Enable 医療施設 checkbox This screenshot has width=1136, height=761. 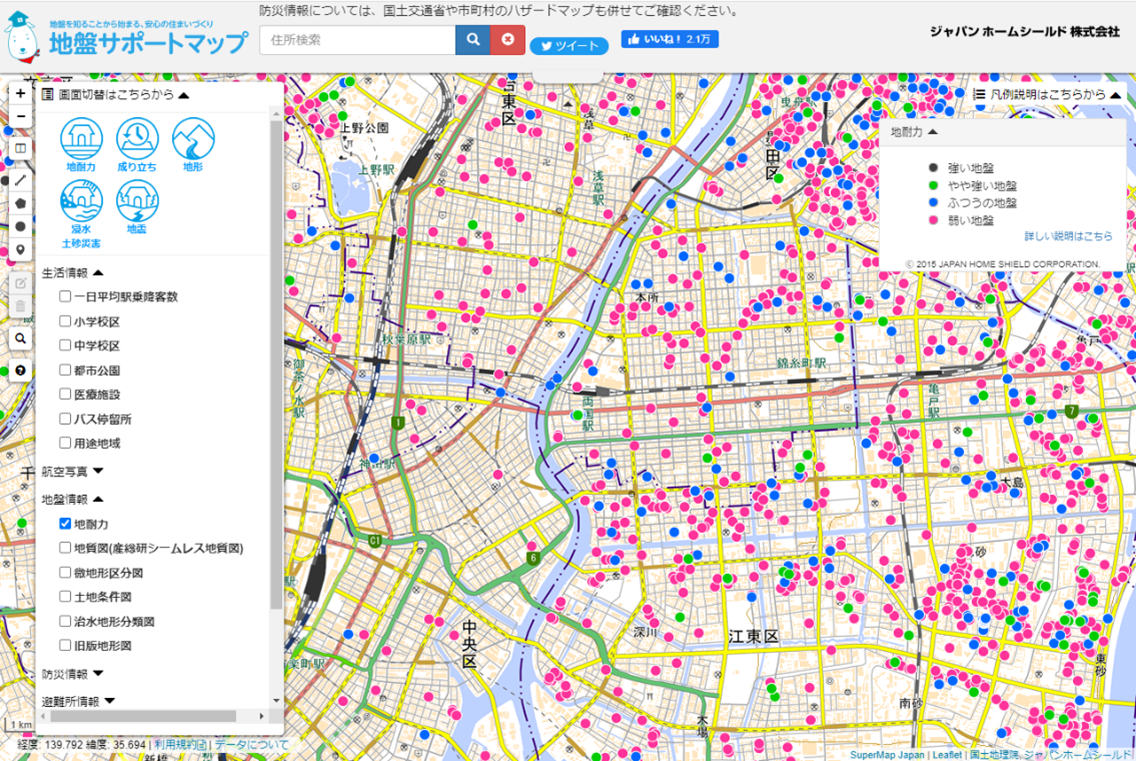coord(65,394)
